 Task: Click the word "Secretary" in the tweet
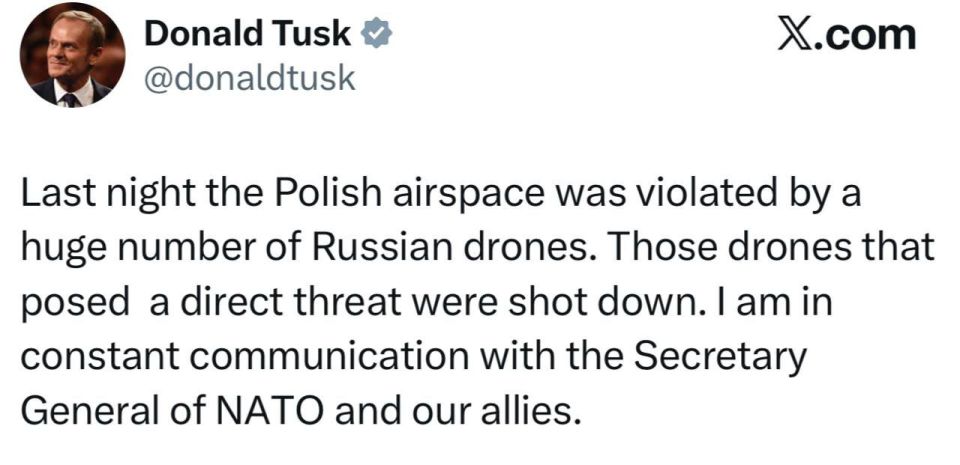[713, 356]
